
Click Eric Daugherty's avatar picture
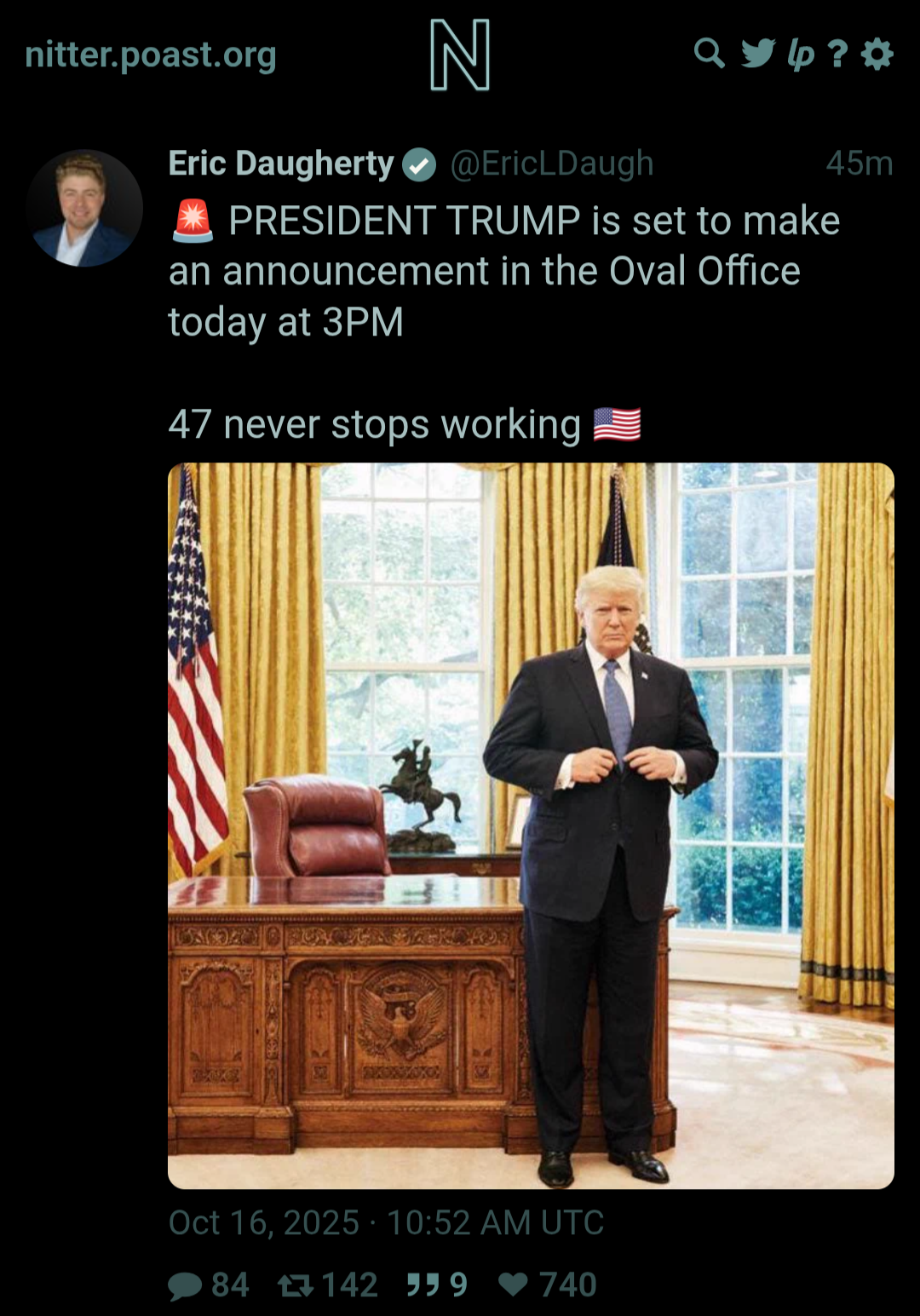click(83, 208)
